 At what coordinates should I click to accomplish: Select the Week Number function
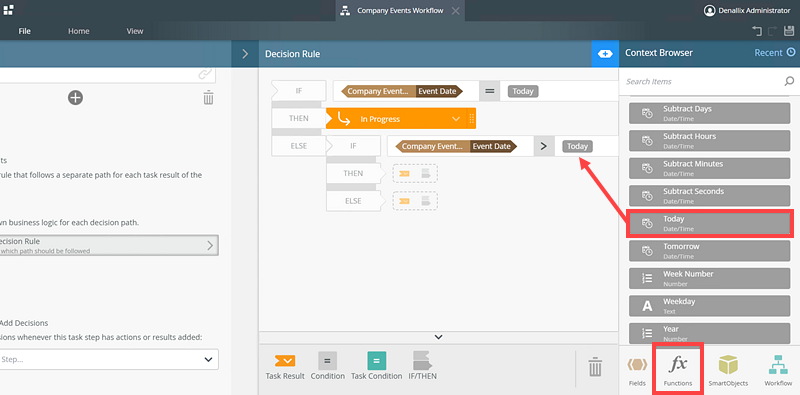point(709,278)
